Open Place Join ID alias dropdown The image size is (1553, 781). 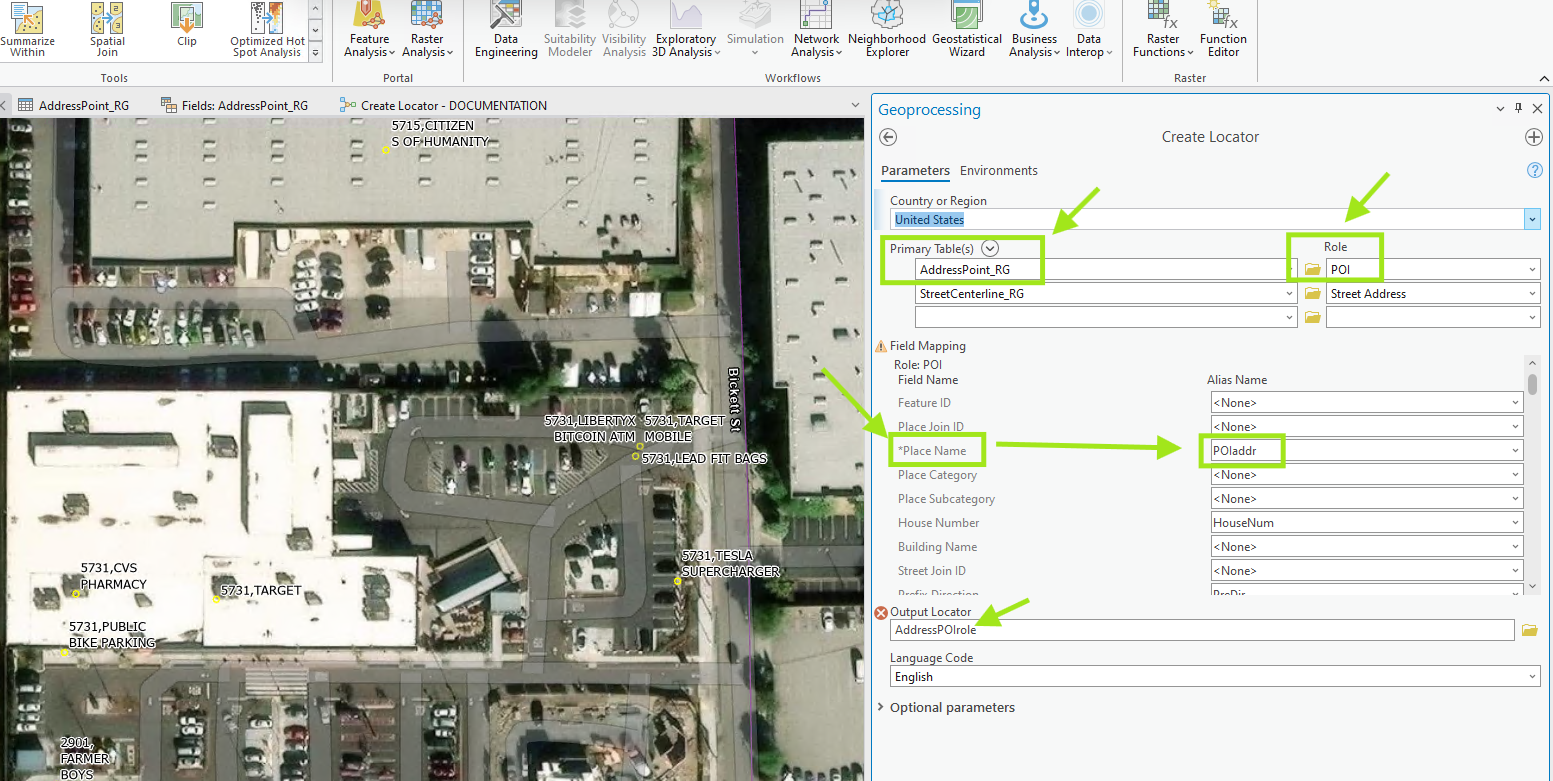1515,427
